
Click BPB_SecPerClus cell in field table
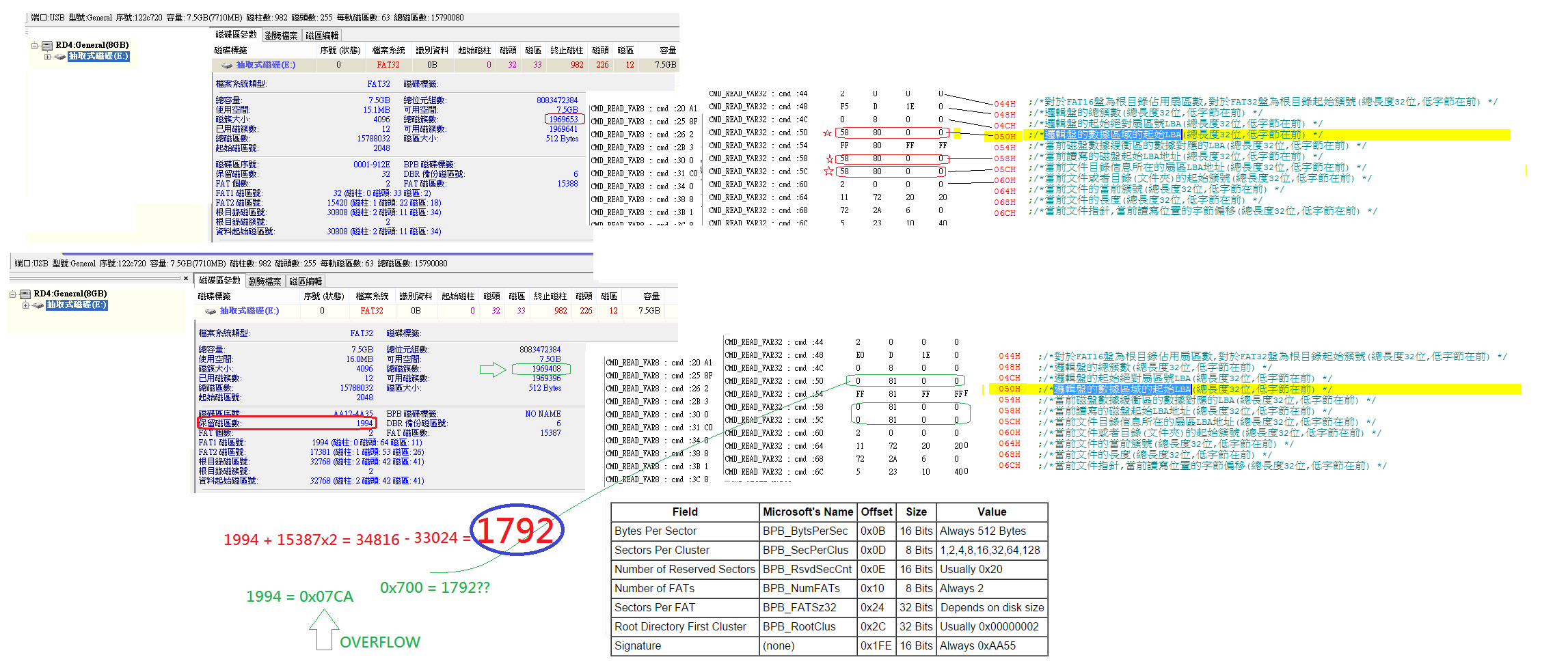pyautogui.click(x=808, y=551)
